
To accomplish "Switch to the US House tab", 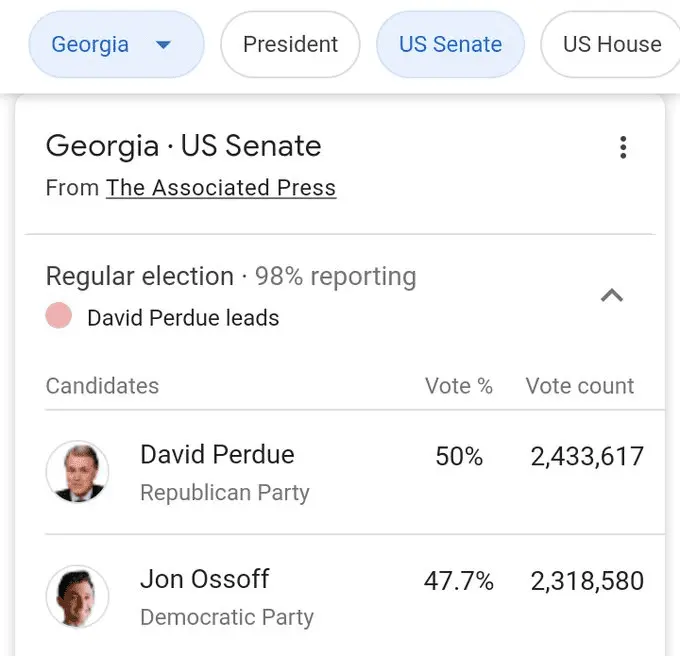I will [x=611, y=45].
